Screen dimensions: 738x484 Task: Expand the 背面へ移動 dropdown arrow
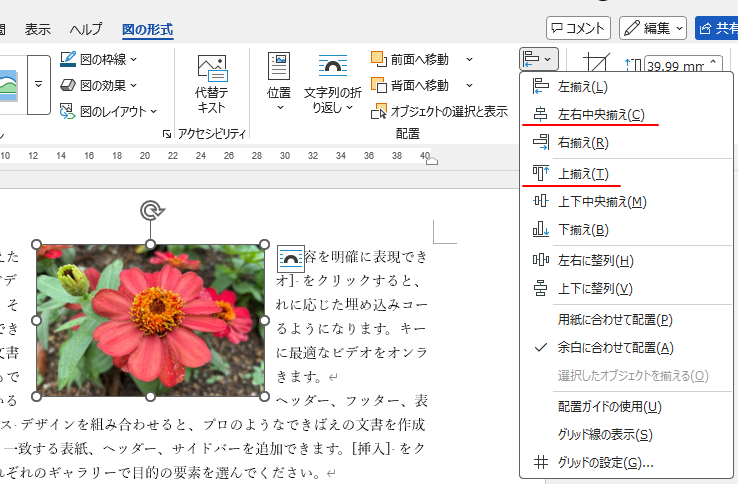tap(469, 85)
